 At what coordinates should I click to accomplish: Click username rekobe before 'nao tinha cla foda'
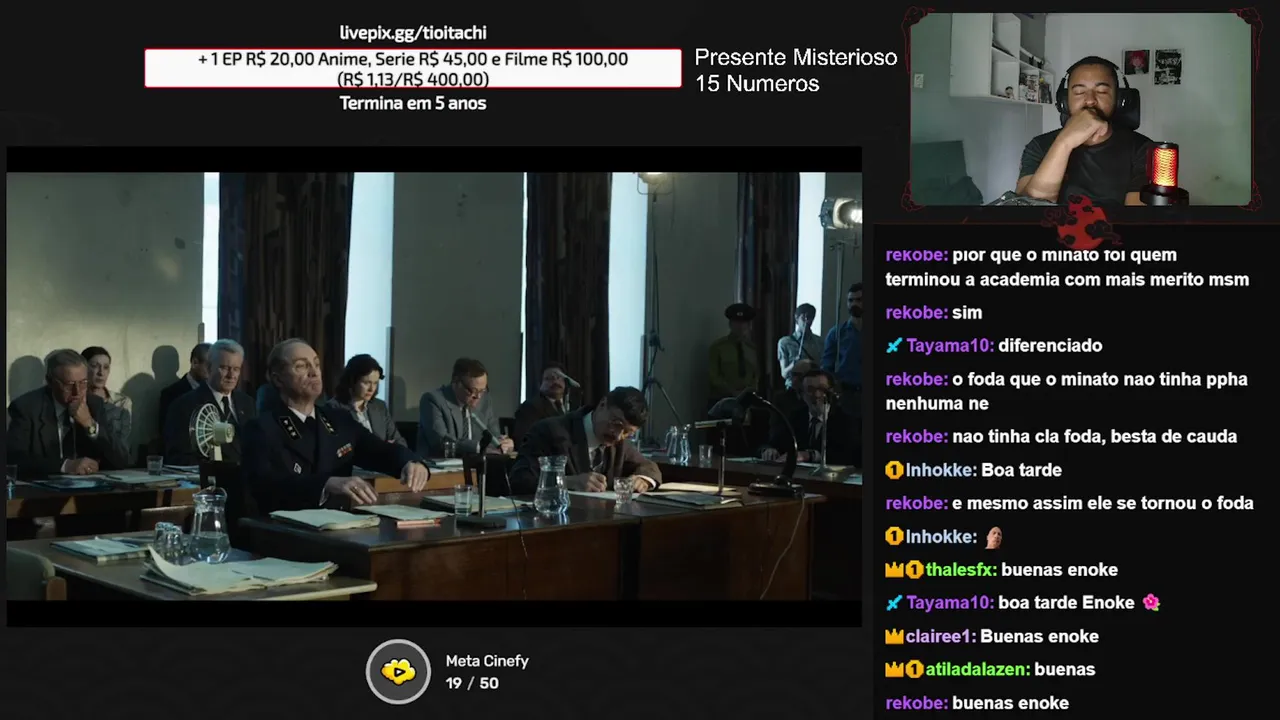click(916, 436)
